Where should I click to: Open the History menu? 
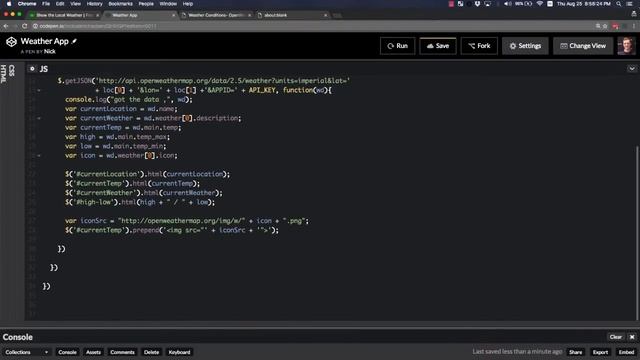click(x=94, y=4)
